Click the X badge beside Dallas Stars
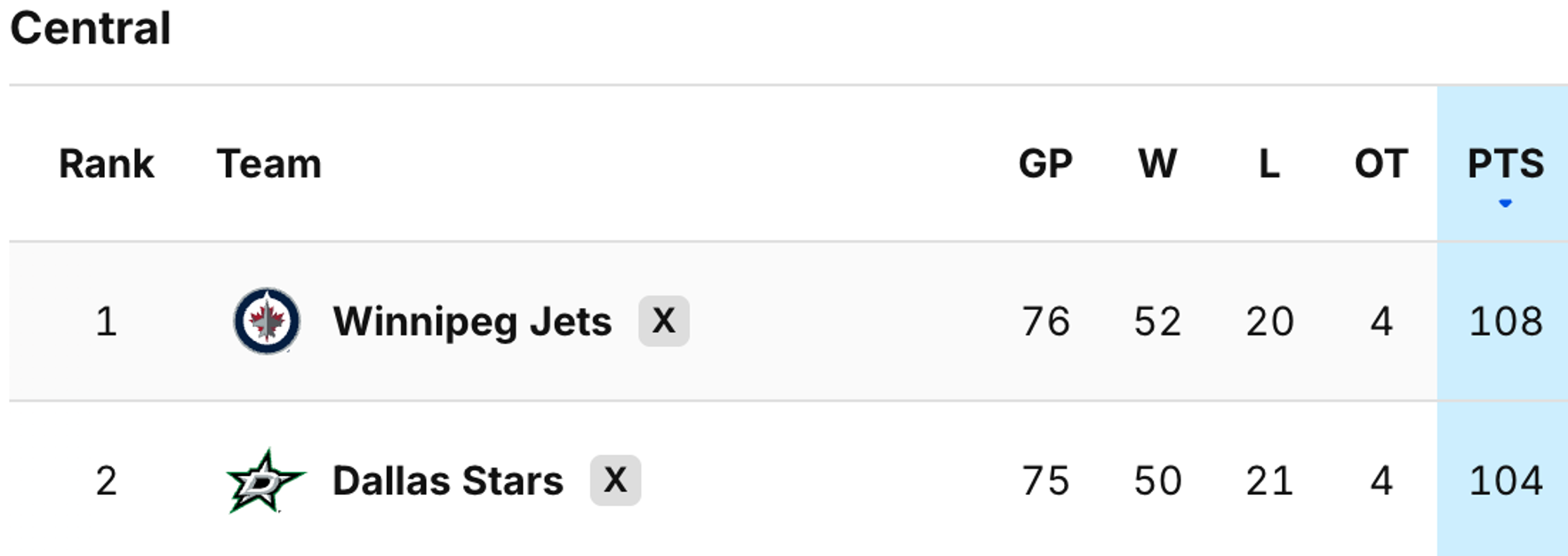 [x=615, y=481]
